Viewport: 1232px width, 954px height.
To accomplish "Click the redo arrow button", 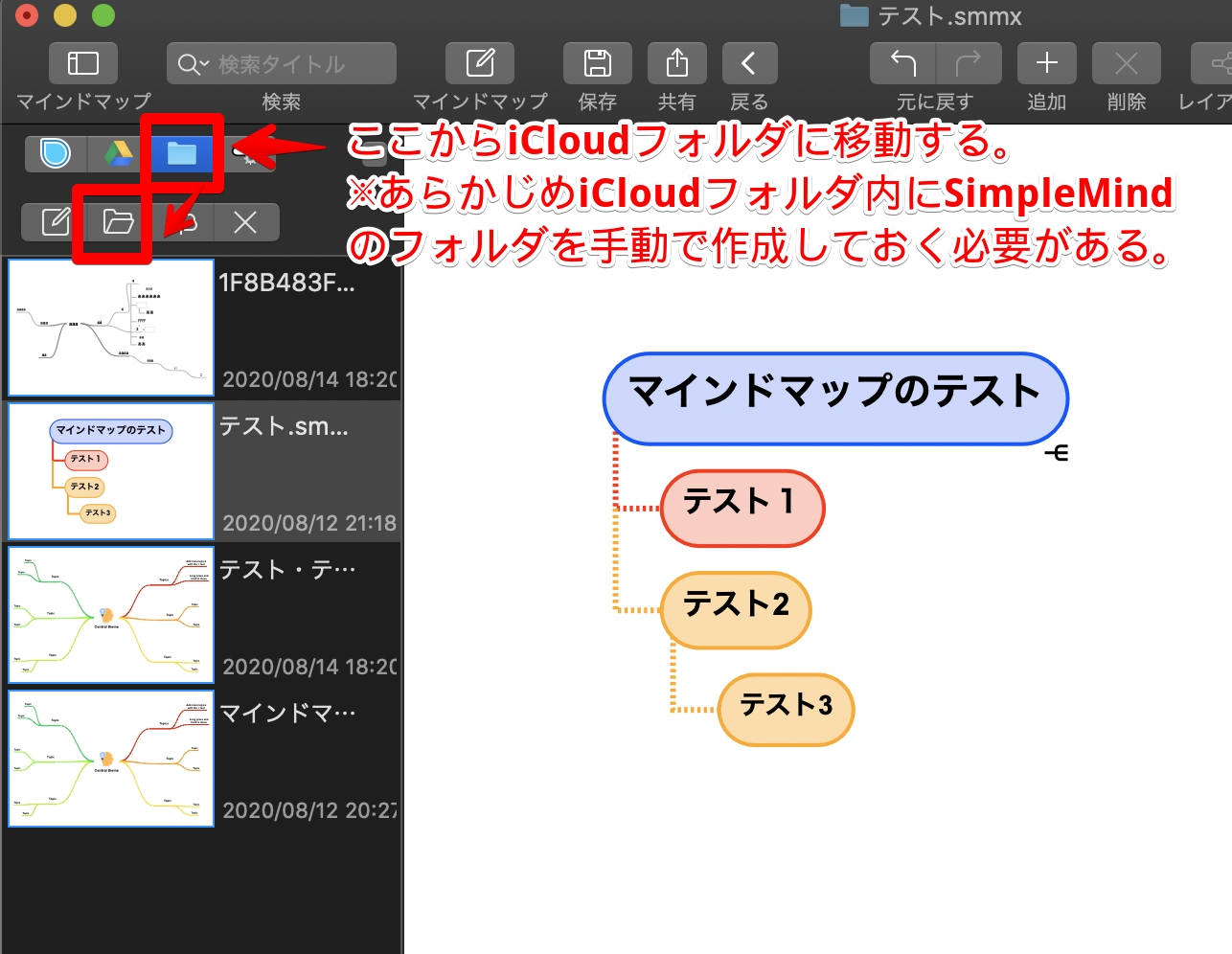I will [969, 64].
